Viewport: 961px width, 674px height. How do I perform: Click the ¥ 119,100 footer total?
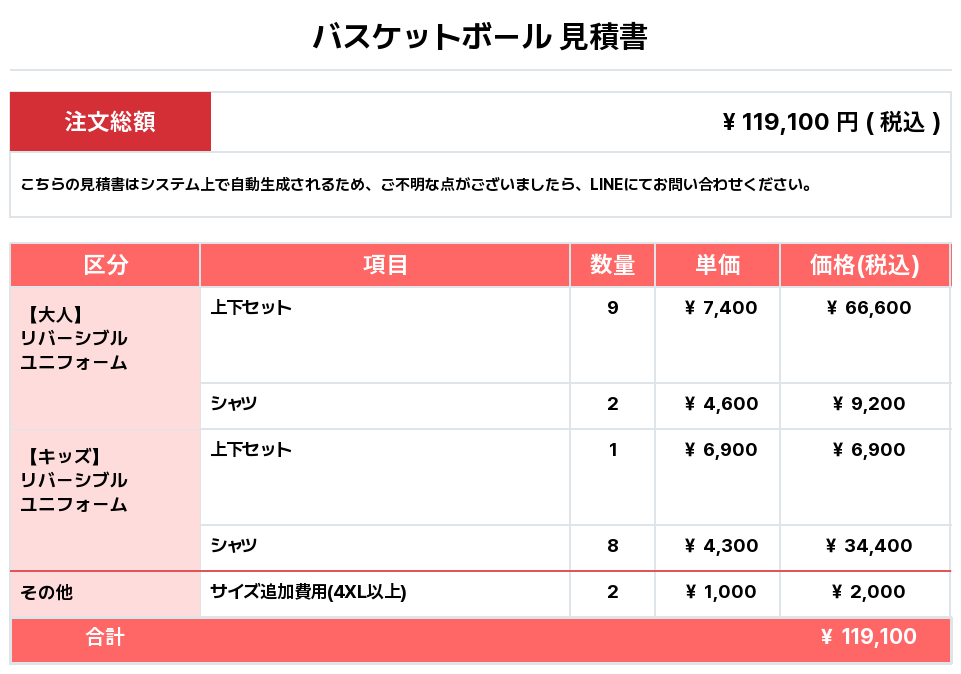point(868,637)
